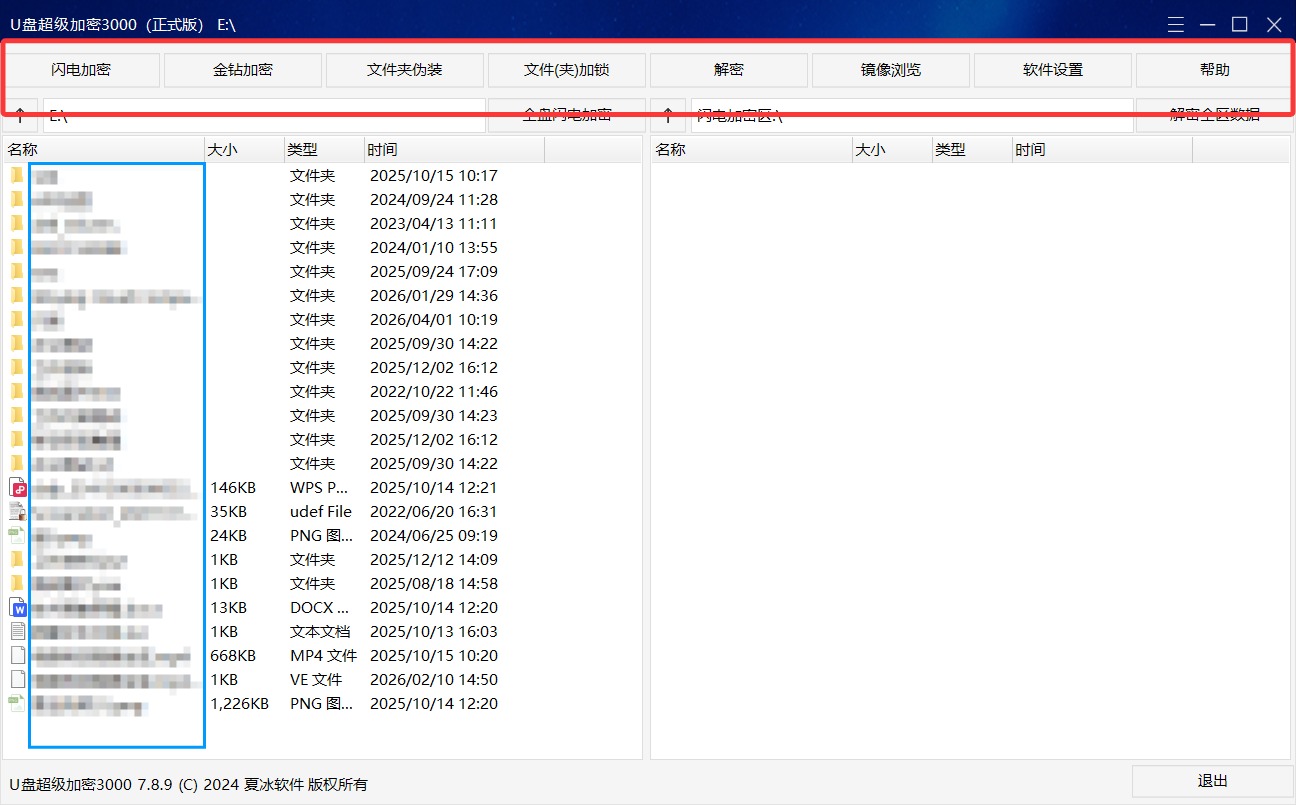Click the up arrow beside 闪电加密区 path
Image resolution: width=1296 pixels, height=805 pixels.
click(x=668, y=115)
